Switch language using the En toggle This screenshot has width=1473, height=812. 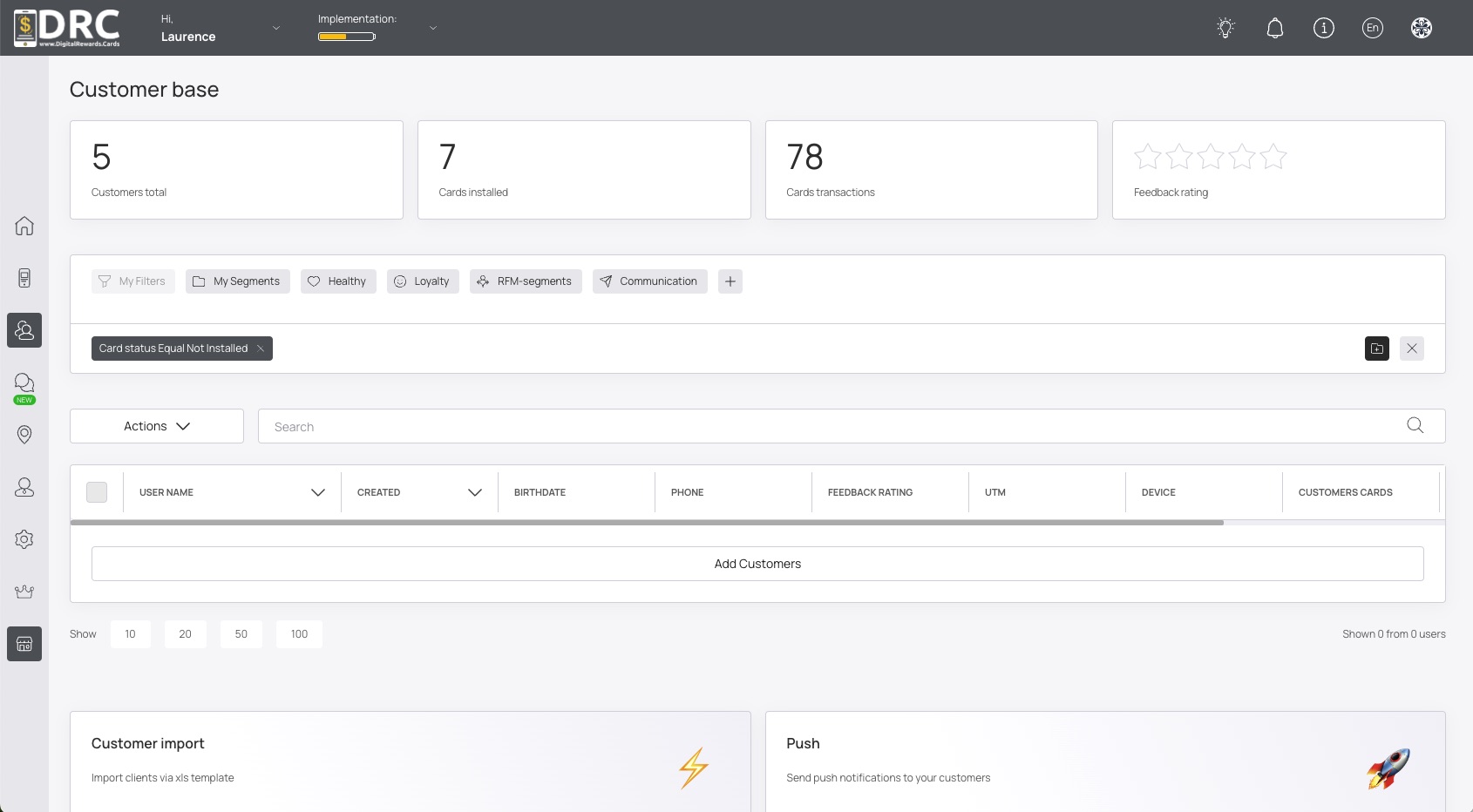tap(1372, 28)
